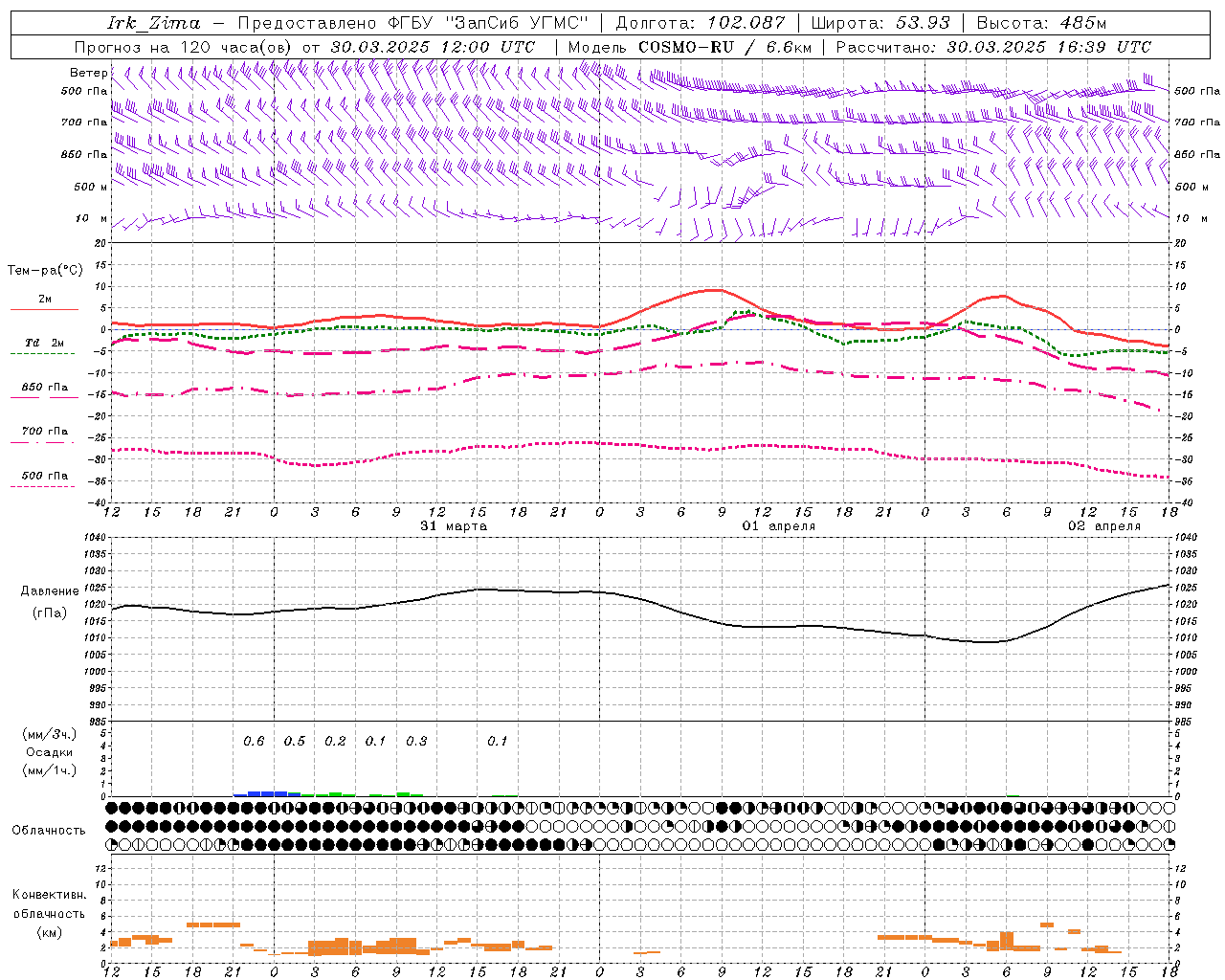This screenshot has height=980, width=1225.
Task: Click the precipitation value "0.2"
Action: click(x=335, y=742)
